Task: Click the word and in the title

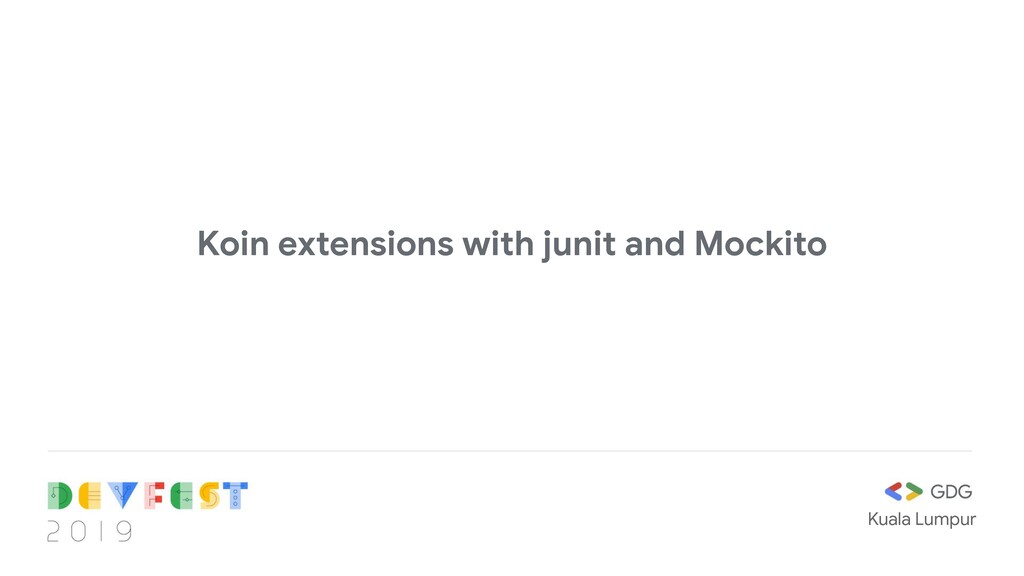Action: 655,244
